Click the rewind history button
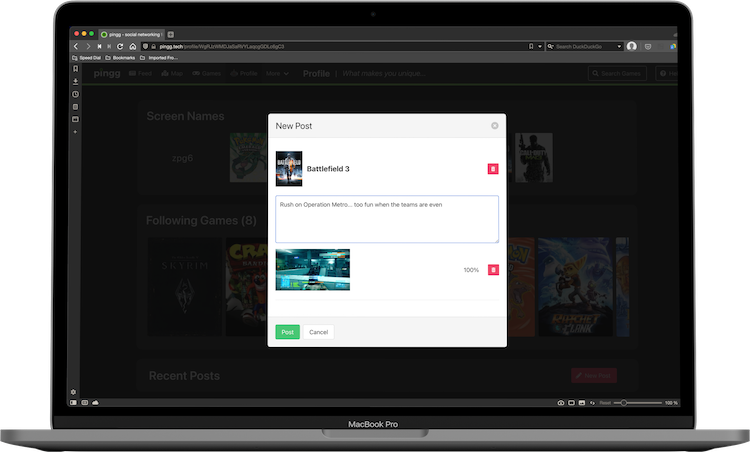This screenshot has width=750, height=452. pyautogui.click(x=99, y=46)
